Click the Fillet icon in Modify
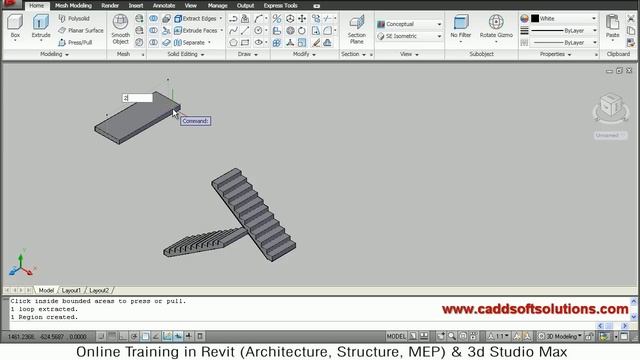Screen dimensions: 640x360 327,30
